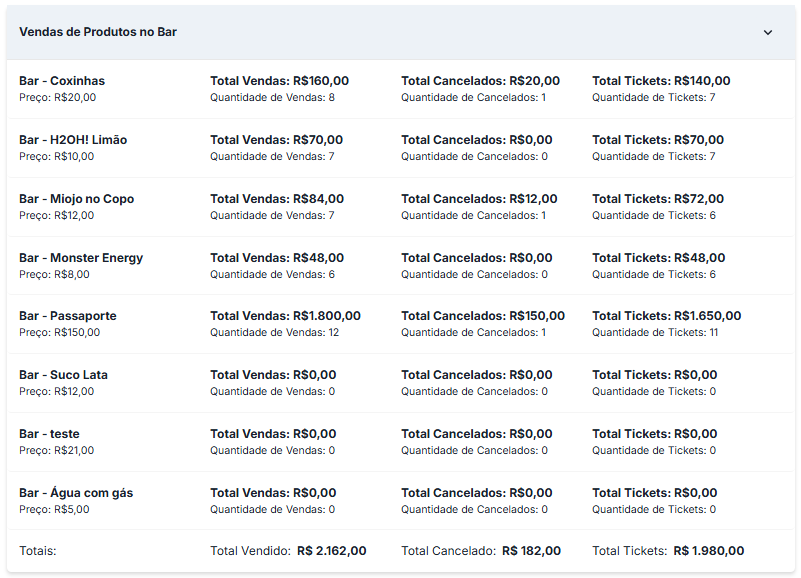Select the Bar - Suco Lata row

pyautogui.click(x=400, y=383)
